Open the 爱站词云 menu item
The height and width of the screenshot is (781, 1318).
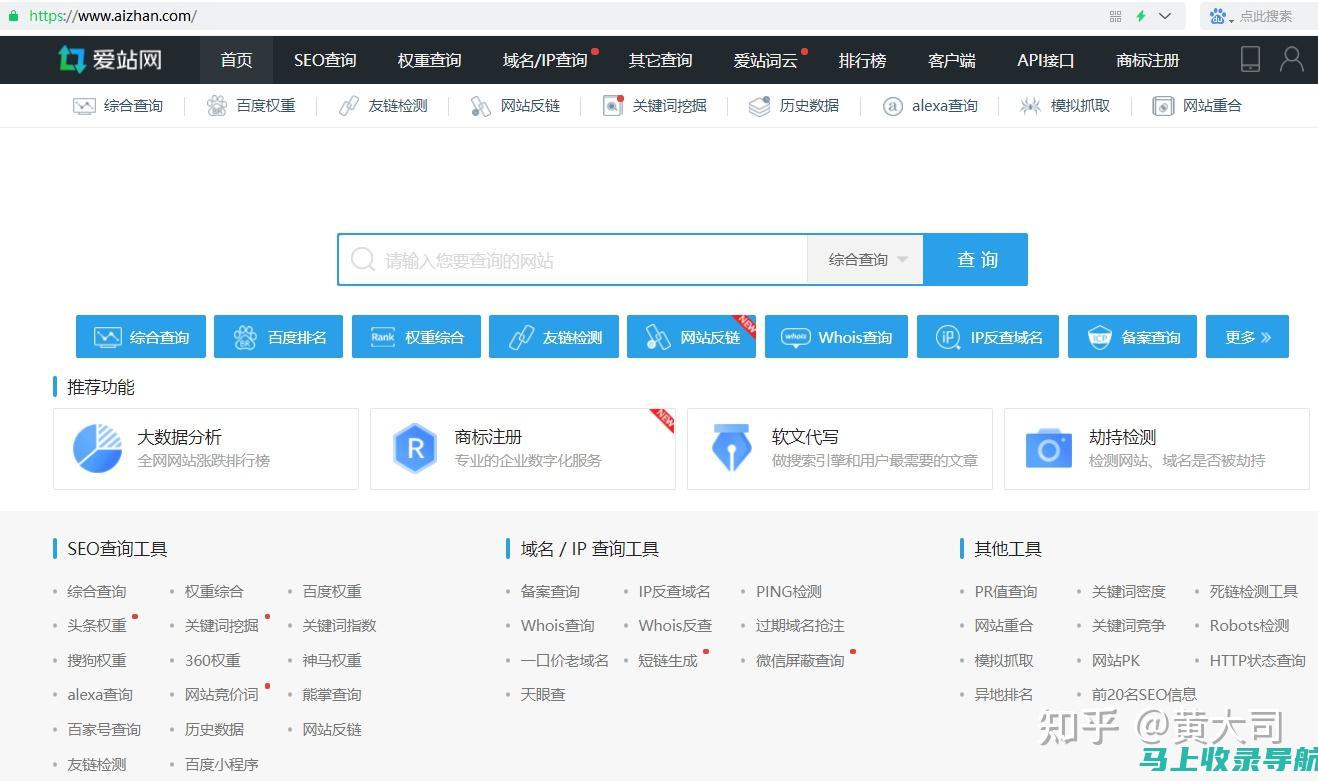tap(765, 60)
